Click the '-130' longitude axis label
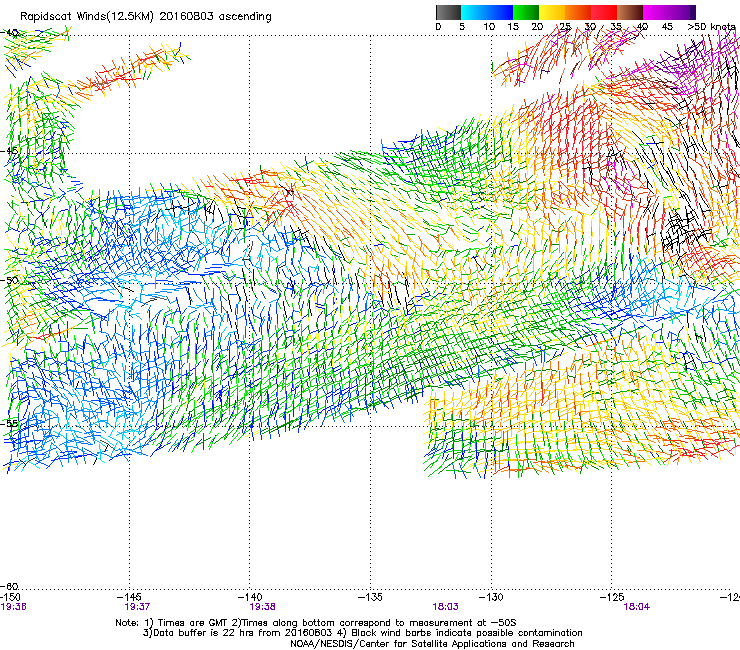The height and width of the screenshot is (650, 740). point(491,598)
